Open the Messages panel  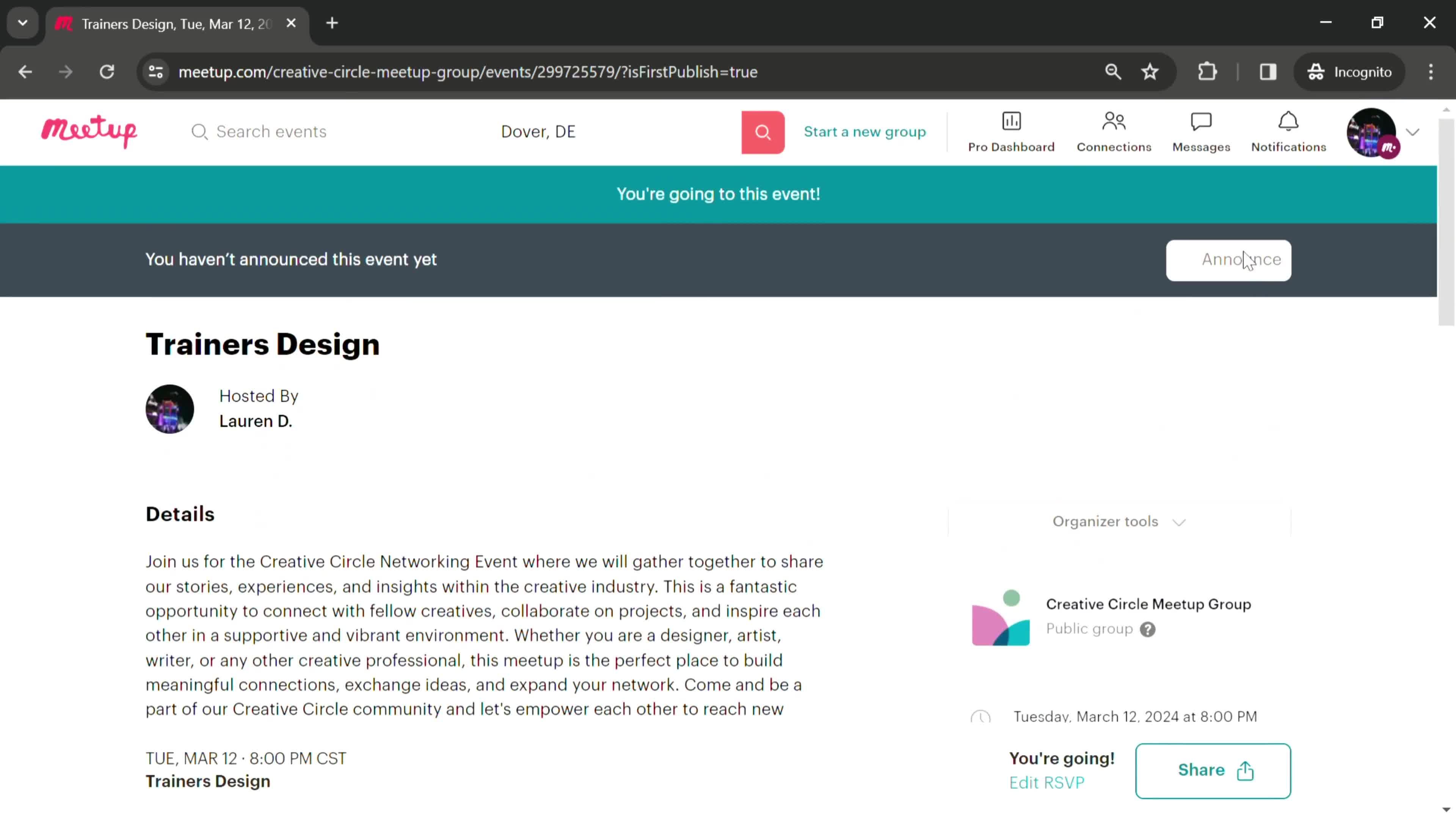point(1201,131)
